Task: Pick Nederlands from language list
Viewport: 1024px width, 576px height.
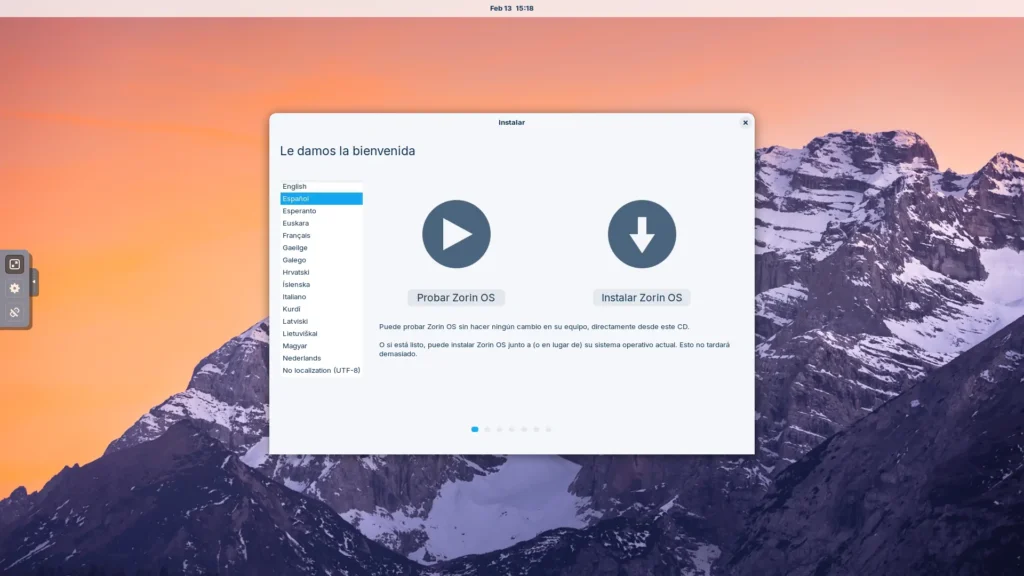Action: point(302,358)
